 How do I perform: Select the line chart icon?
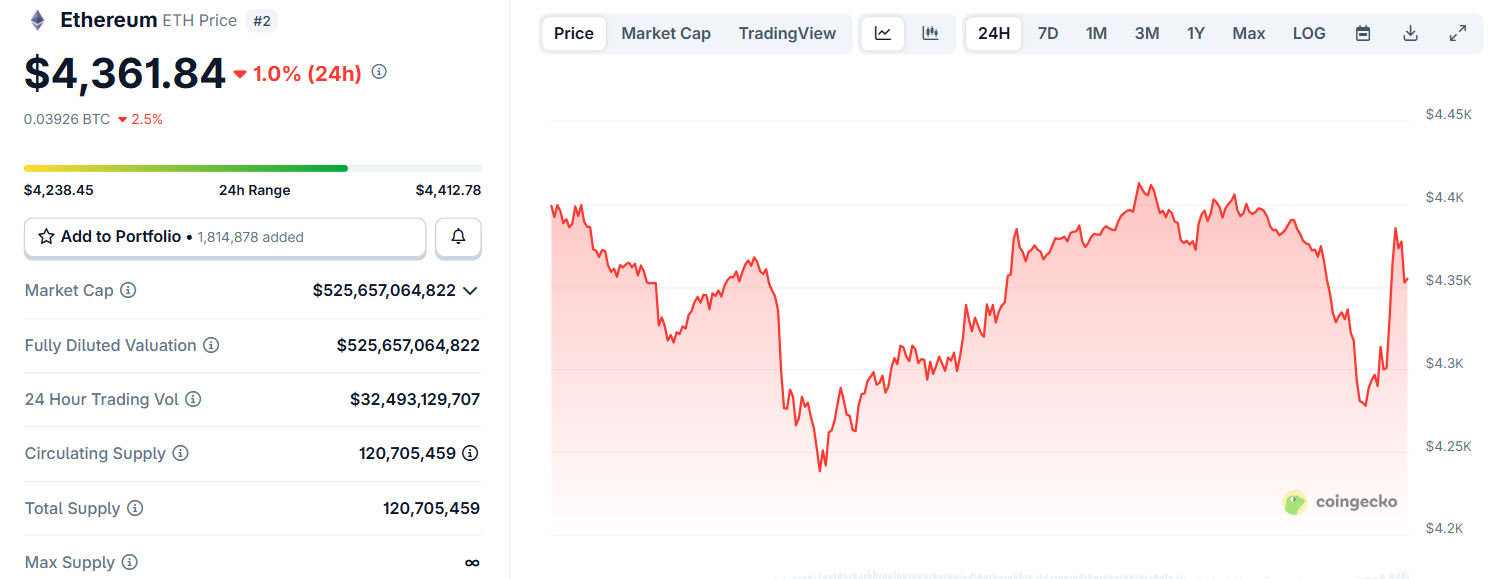point(883,33)
